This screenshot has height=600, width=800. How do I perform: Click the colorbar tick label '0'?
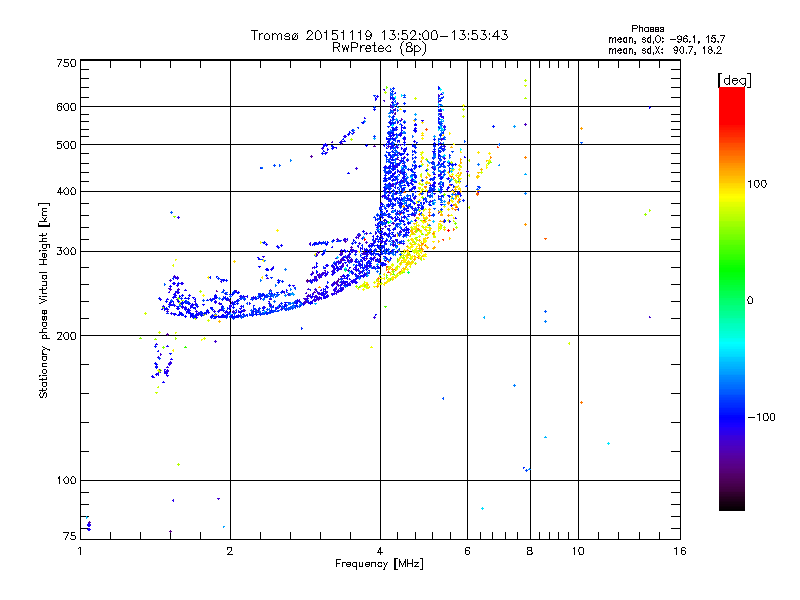point(750,301)
